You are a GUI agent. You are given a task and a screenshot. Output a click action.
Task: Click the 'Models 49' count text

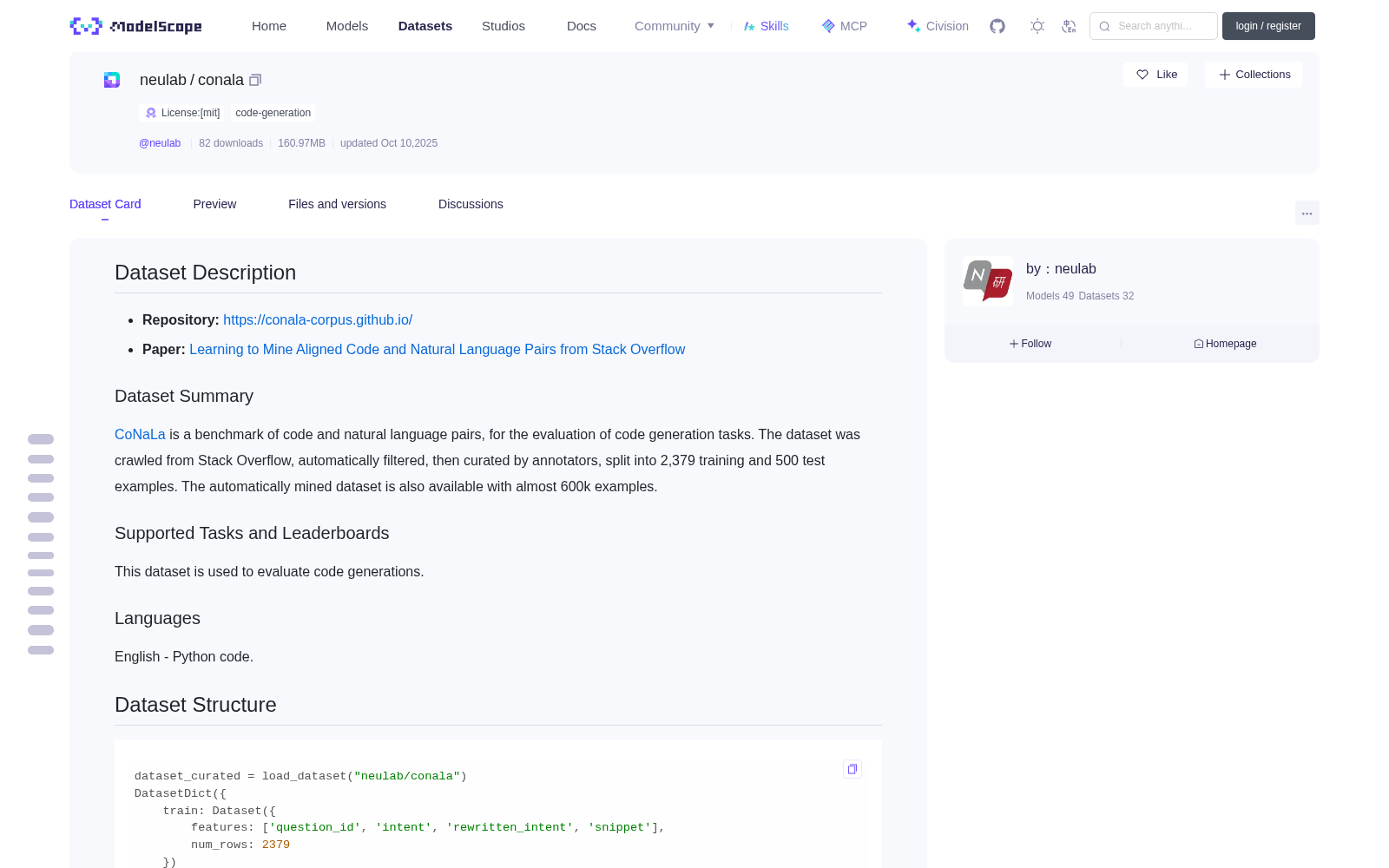click(1050, 296)
